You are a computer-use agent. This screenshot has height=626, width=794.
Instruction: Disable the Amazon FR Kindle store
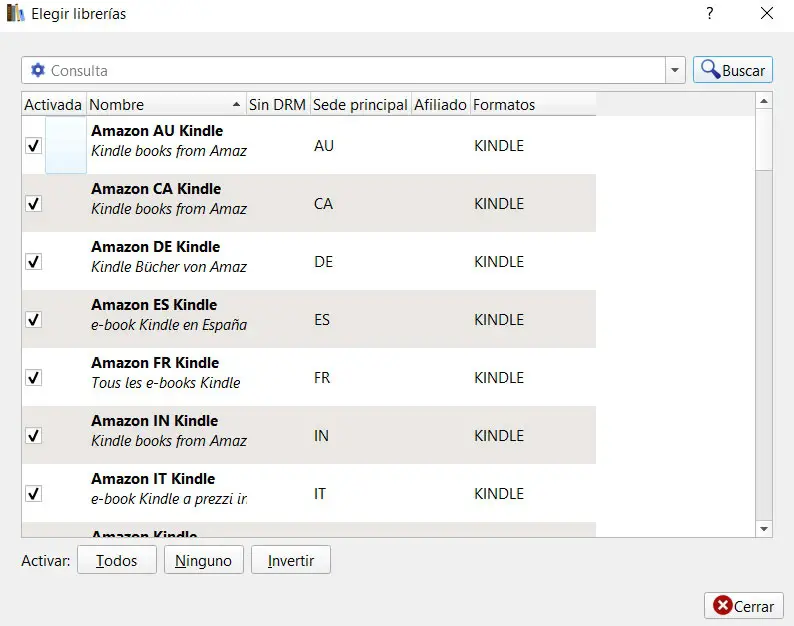click(x=33, y=378)
